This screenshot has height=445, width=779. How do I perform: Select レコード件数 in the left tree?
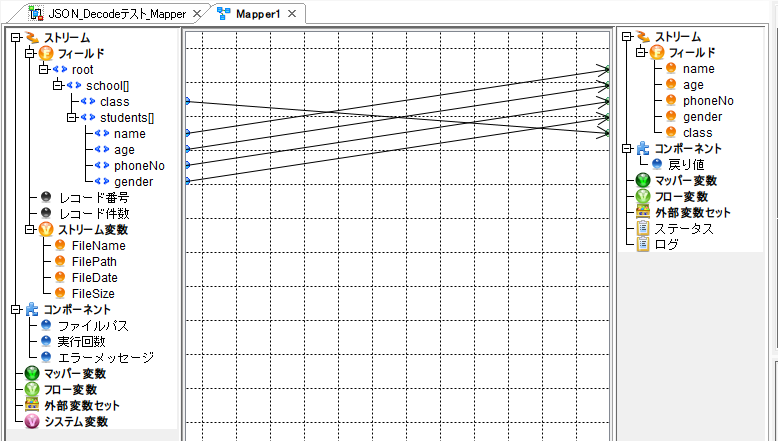click(93, 214)
